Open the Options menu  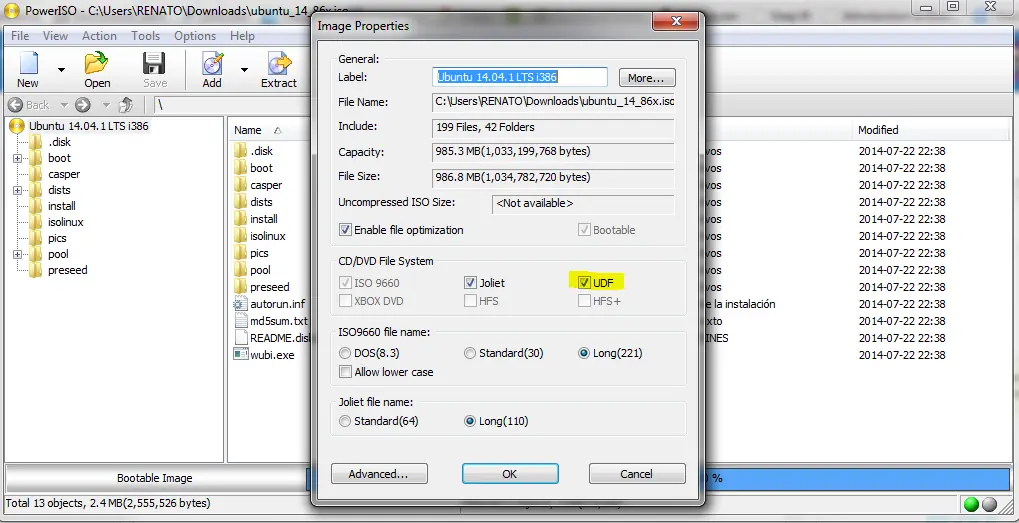tap(195, 36)
